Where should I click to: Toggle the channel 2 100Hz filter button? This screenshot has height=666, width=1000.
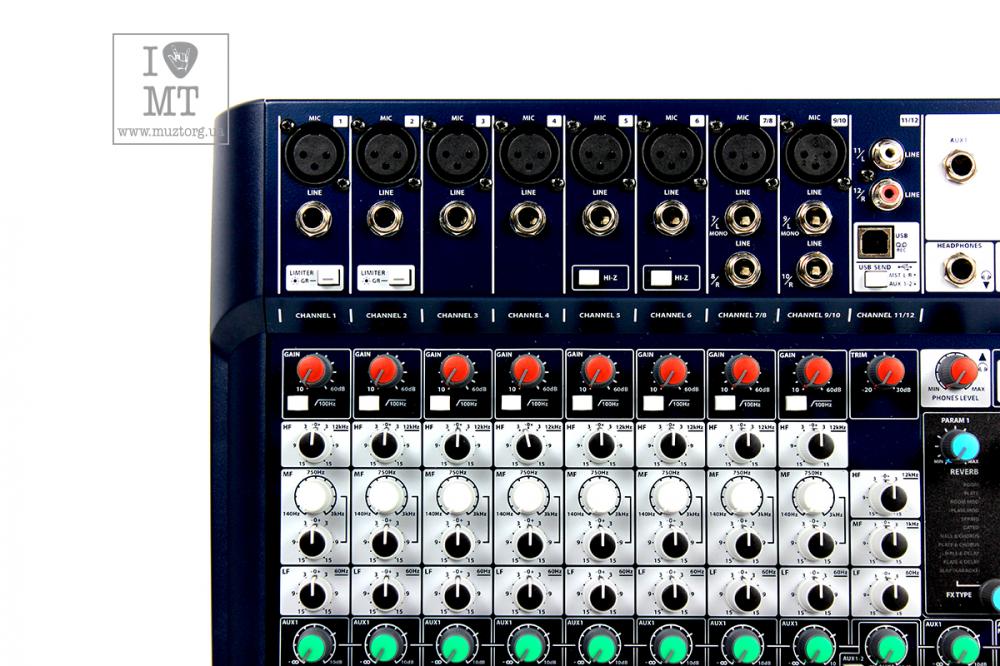[369, 403]
